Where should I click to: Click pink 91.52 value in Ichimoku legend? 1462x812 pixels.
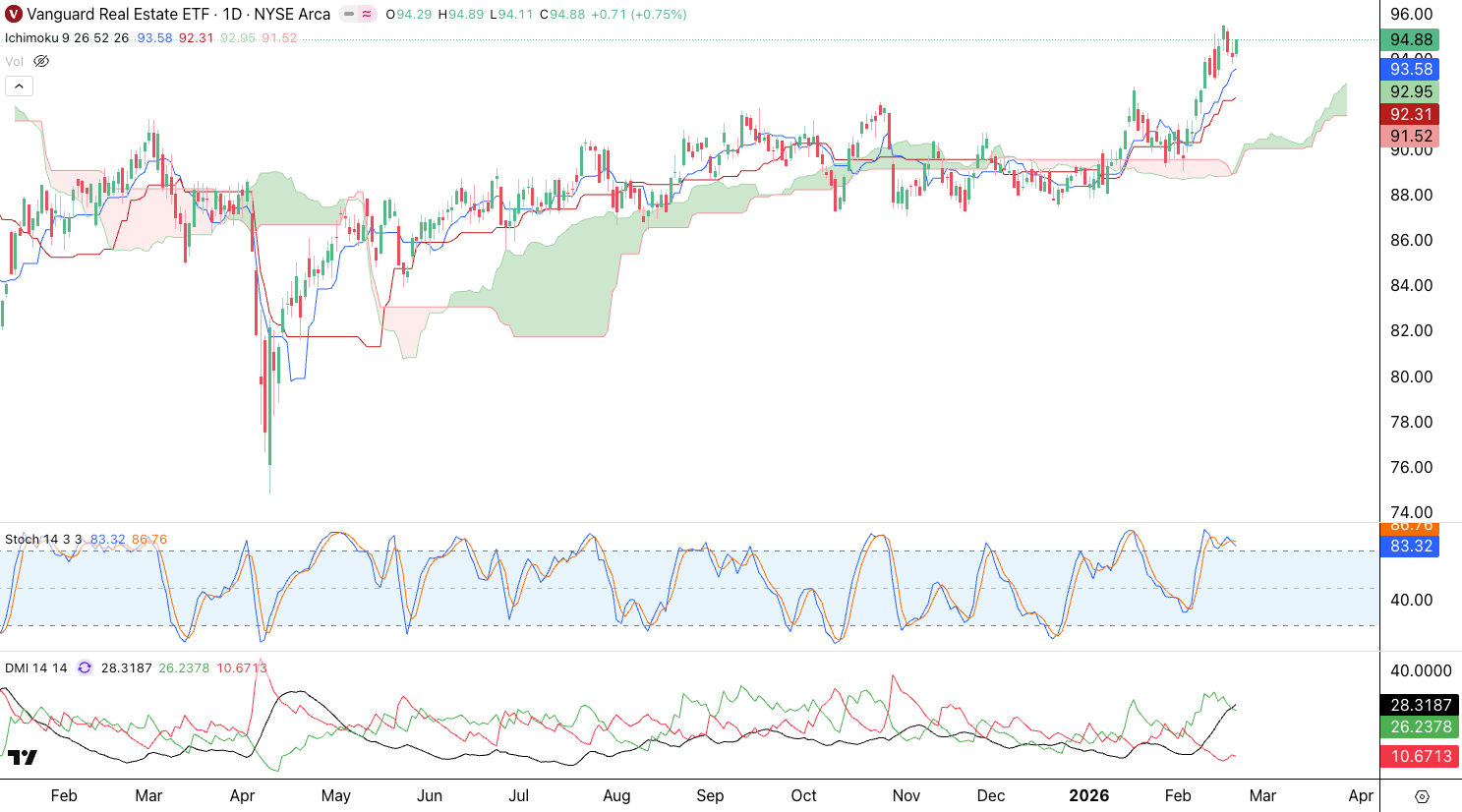click(x=279, y=37)
